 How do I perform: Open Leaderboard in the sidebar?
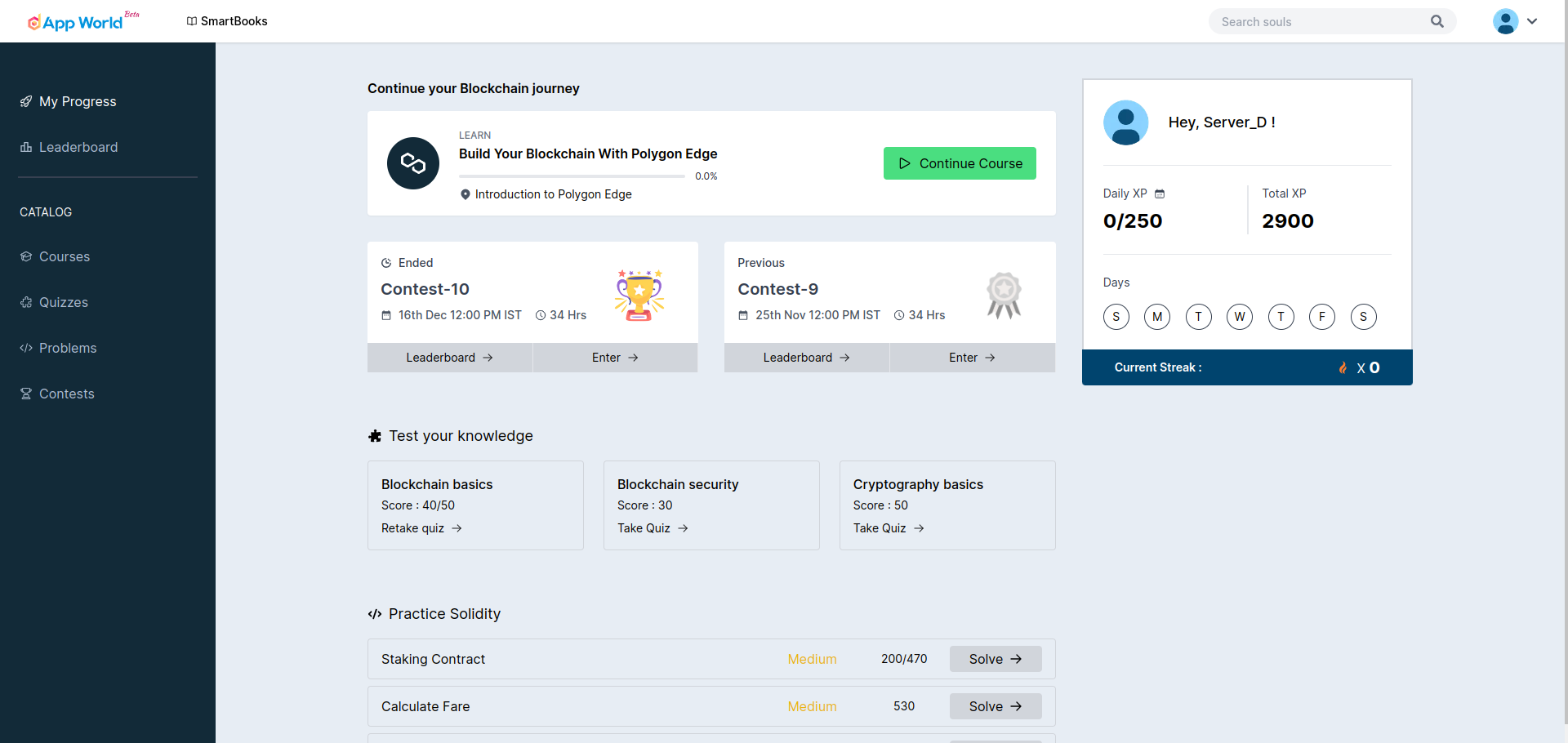point(78,147)
